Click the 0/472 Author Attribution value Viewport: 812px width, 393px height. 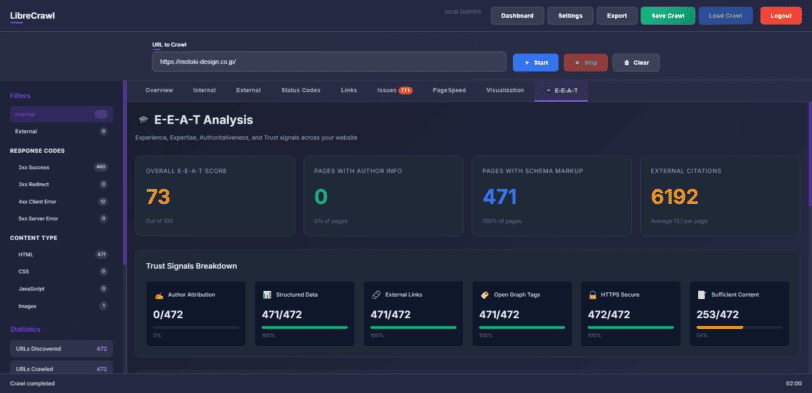168,314
